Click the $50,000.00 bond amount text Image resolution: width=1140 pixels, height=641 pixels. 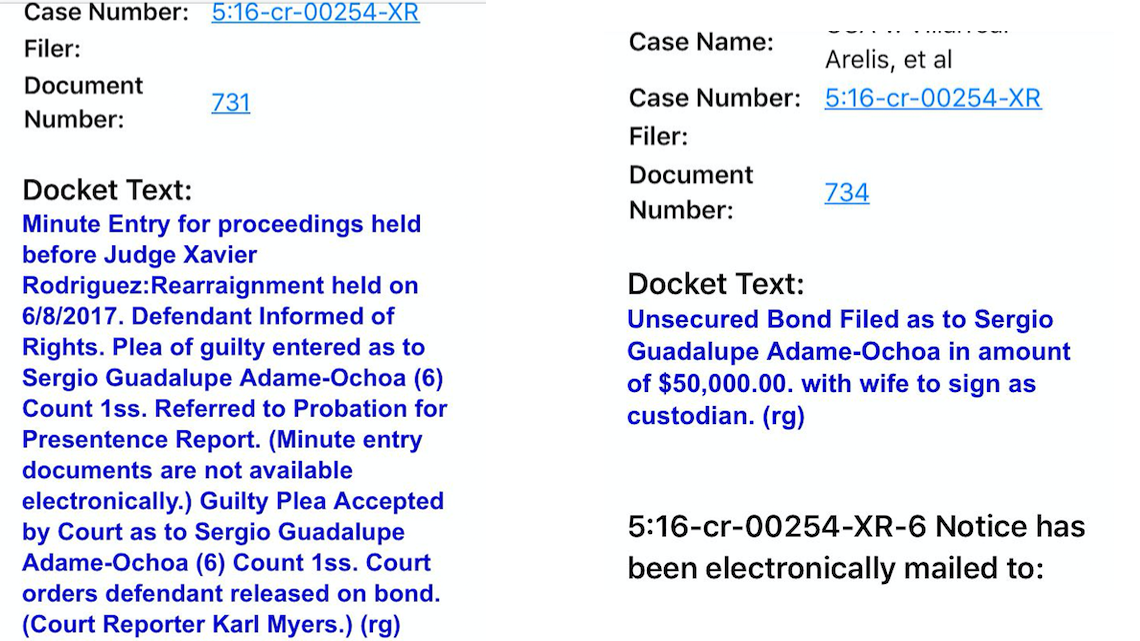718,384
